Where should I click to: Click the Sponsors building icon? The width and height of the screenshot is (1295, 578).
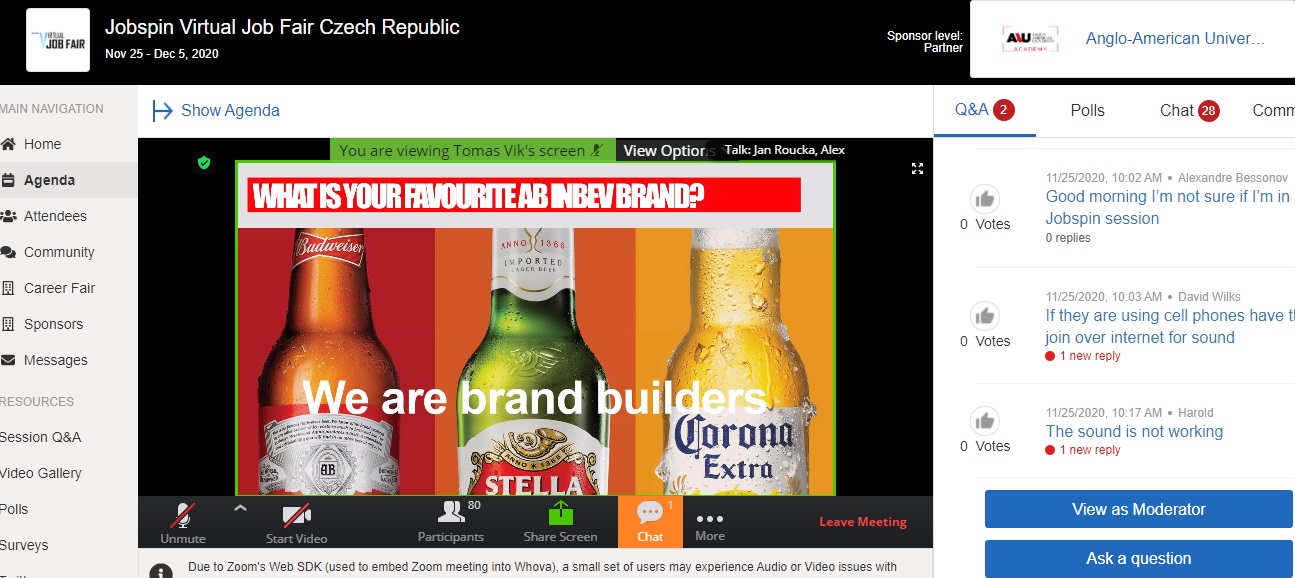pyautogui.click(x=9, y=324)
